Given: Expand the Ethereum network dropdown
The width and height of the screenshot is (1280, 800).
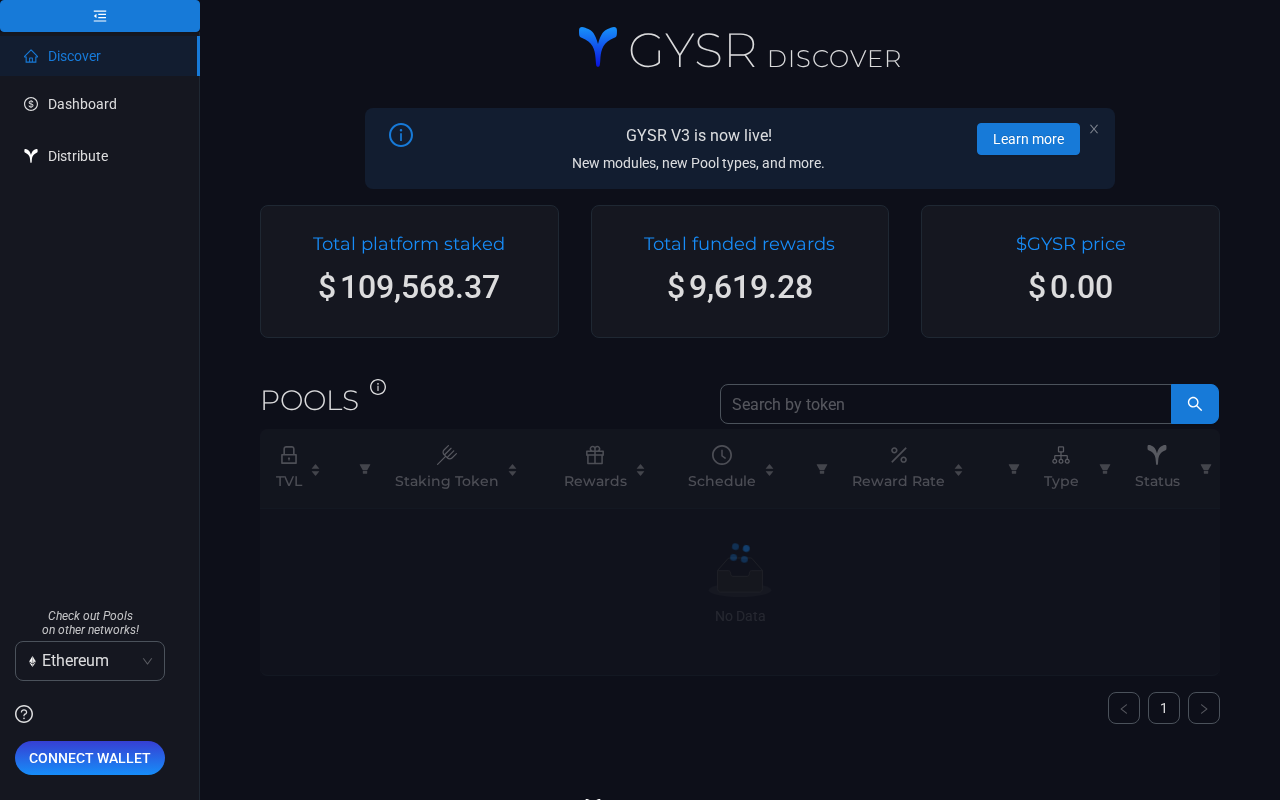Looking at the screenshot, I should (90, 661).
